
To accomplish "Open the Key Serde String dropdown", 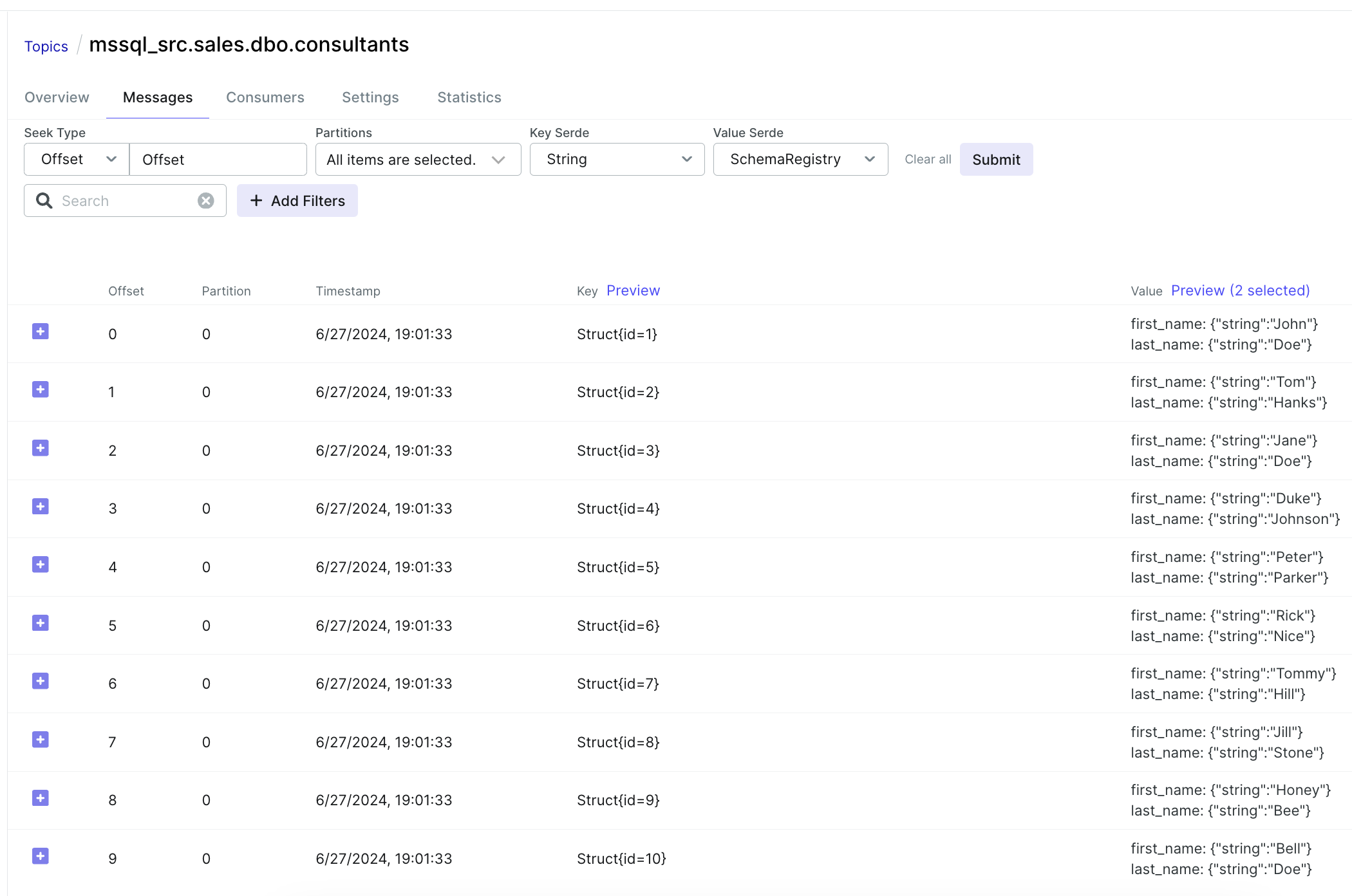I will (x=617, y=160).
